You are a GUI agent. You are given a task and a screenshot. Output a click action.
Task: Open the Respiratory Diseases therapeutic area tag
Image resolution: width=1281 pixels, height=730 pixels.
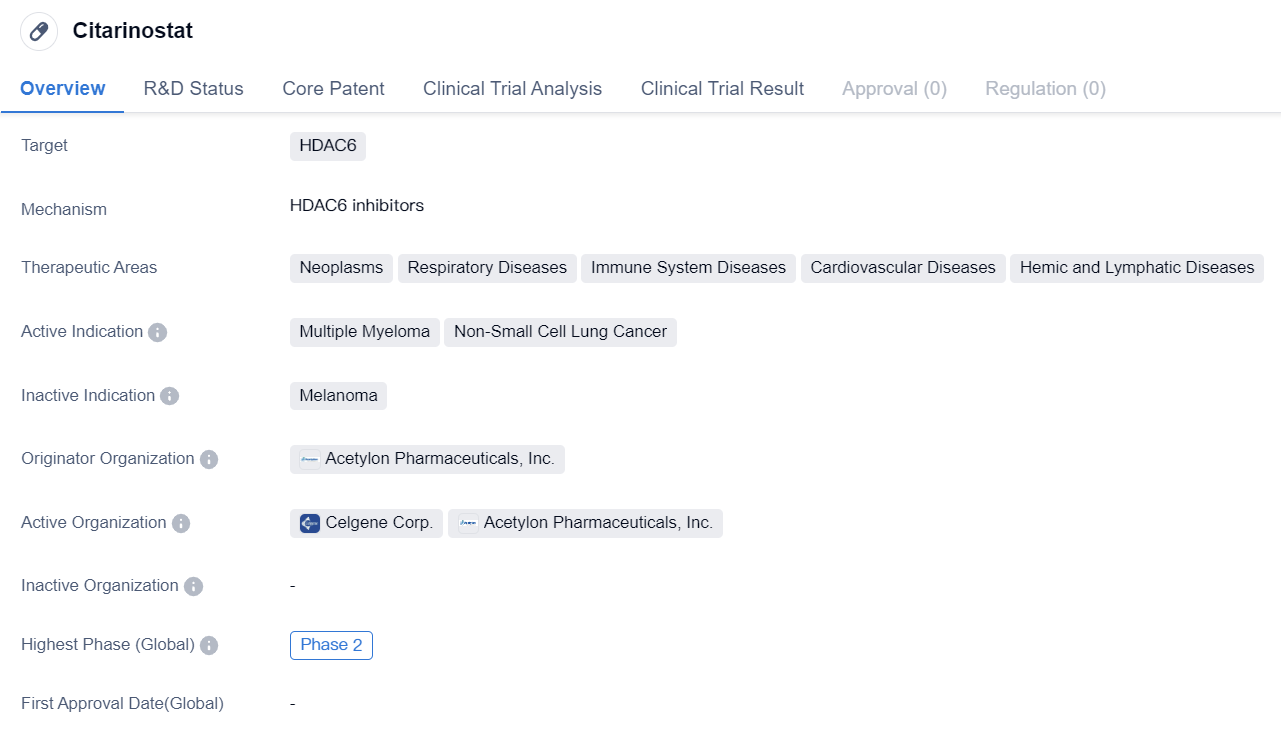pos(487,268)
